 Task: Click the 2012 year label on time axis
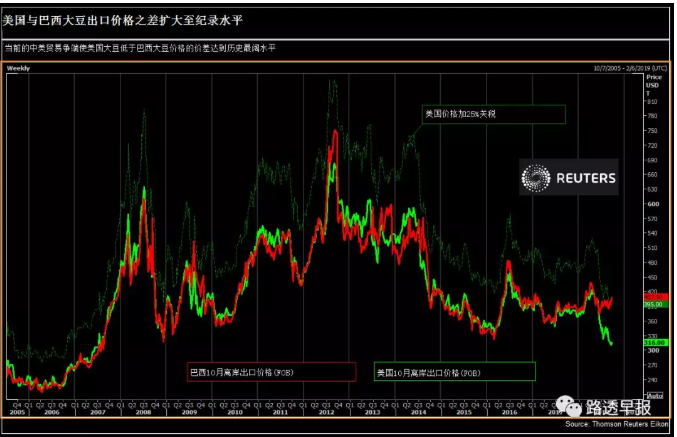(328, 411)
